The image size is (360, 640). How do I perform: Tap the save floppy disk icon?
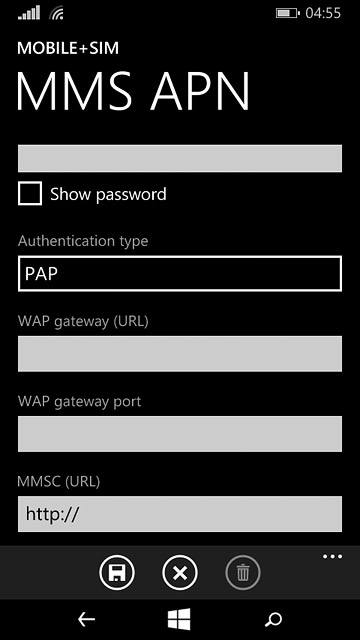[117, 573]
